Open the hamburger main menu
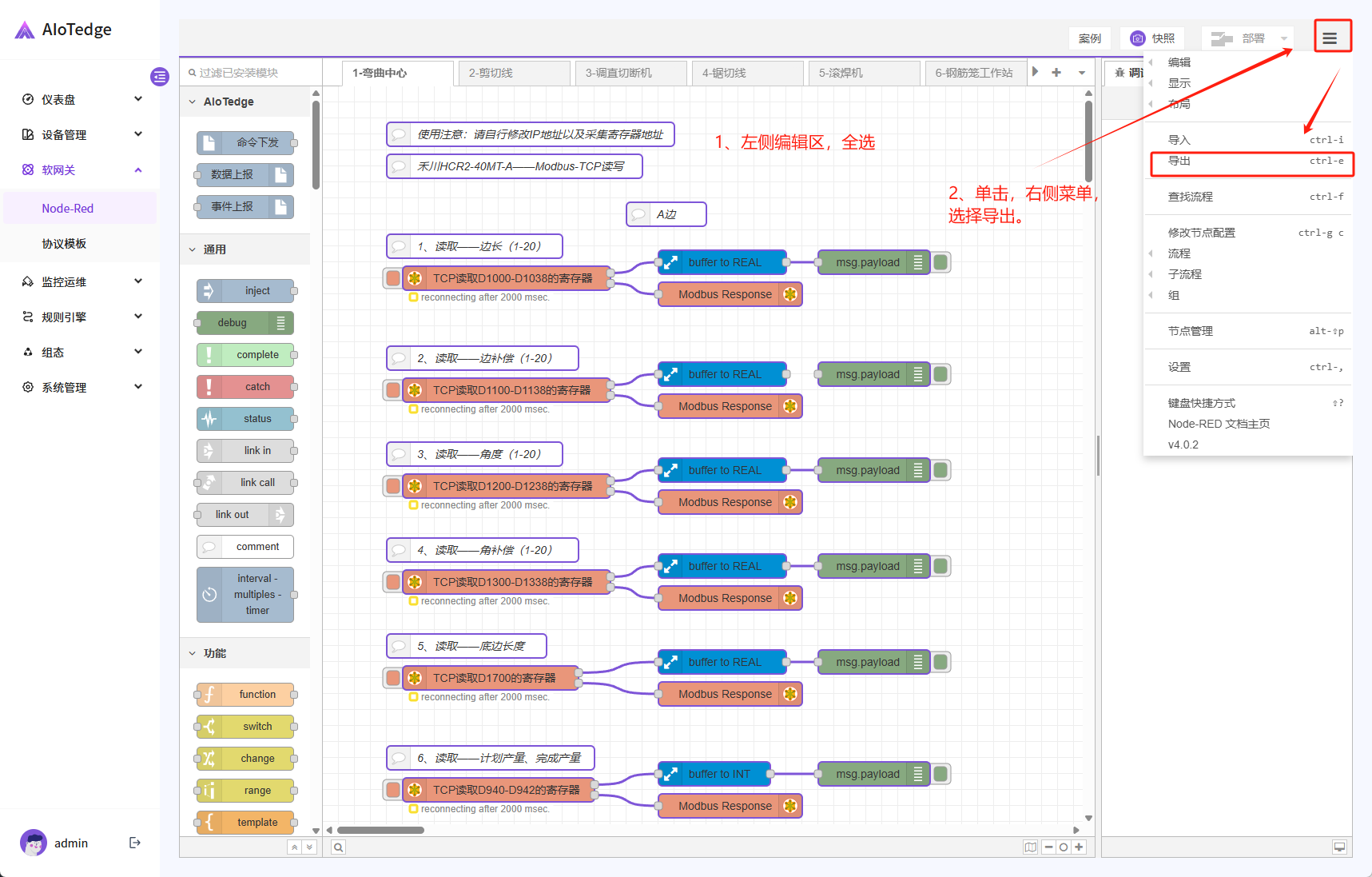The image size is (1372, 877). 1330,38
